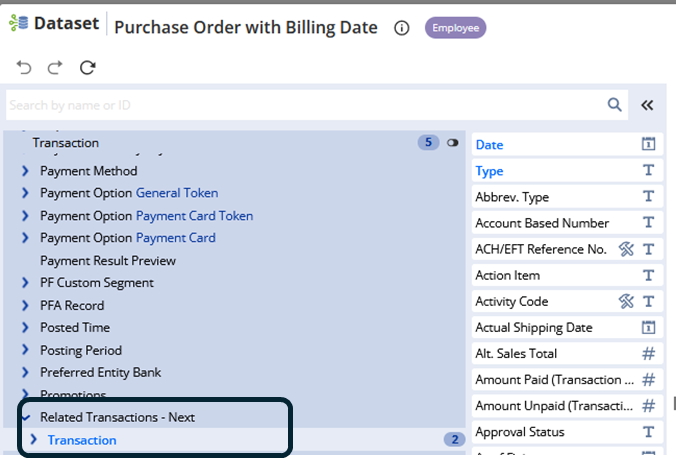Image resolution: width=676 pixels, height=458 pixels.
Task: Click the Transaction header row label
Action: coord(66,143)
